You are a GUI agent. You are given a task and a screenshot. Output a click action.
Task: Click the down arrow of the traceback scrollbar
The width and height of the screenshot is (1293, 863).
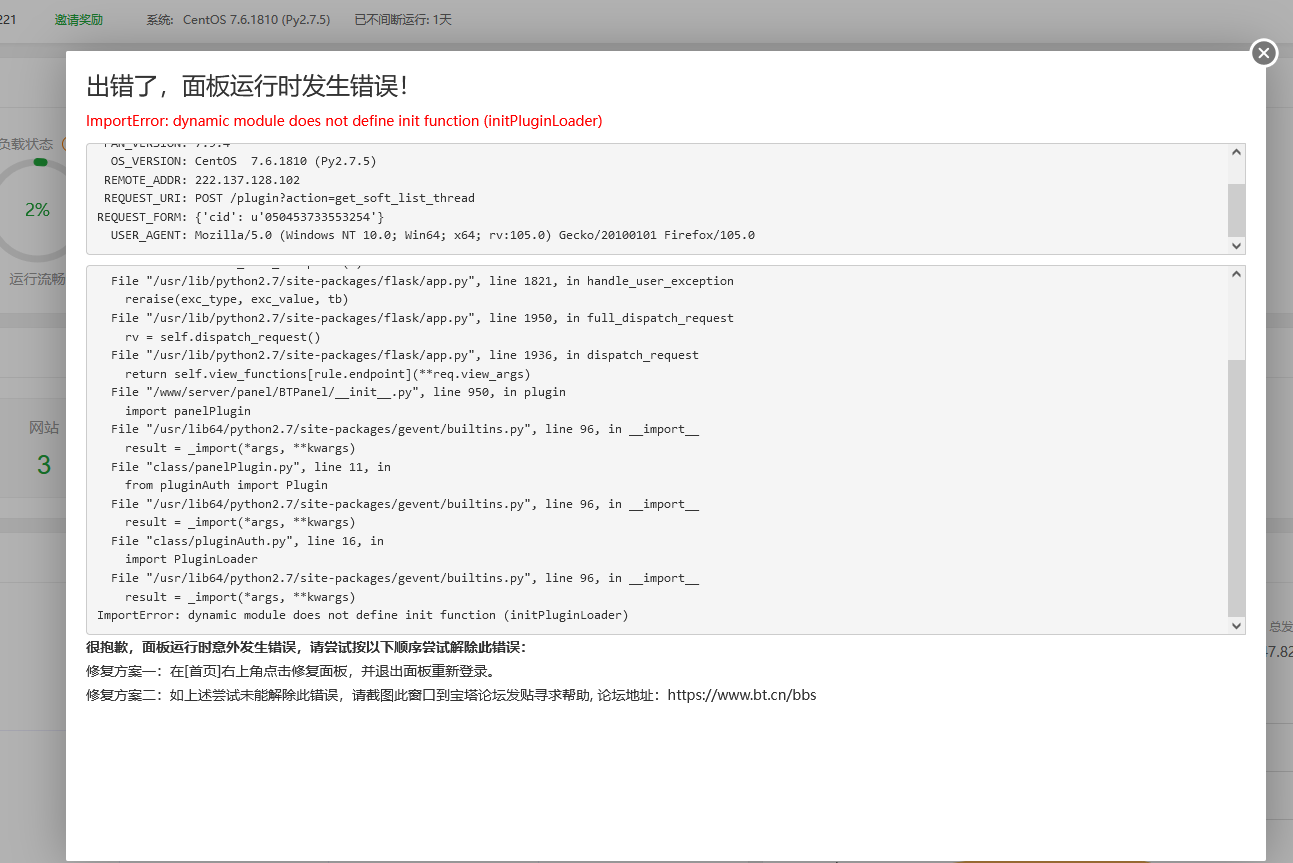click(x=1237, y=625)
